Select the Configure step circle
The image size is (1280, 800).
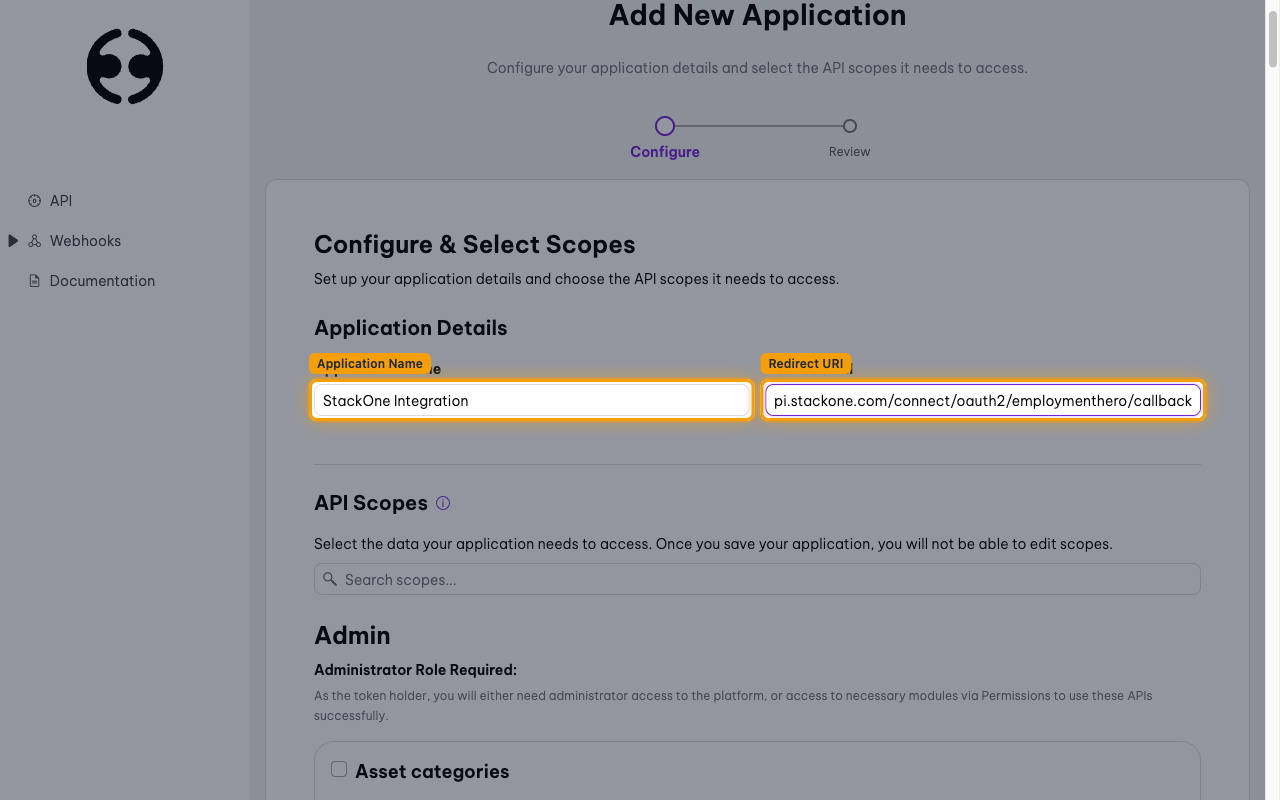point(665,126)
